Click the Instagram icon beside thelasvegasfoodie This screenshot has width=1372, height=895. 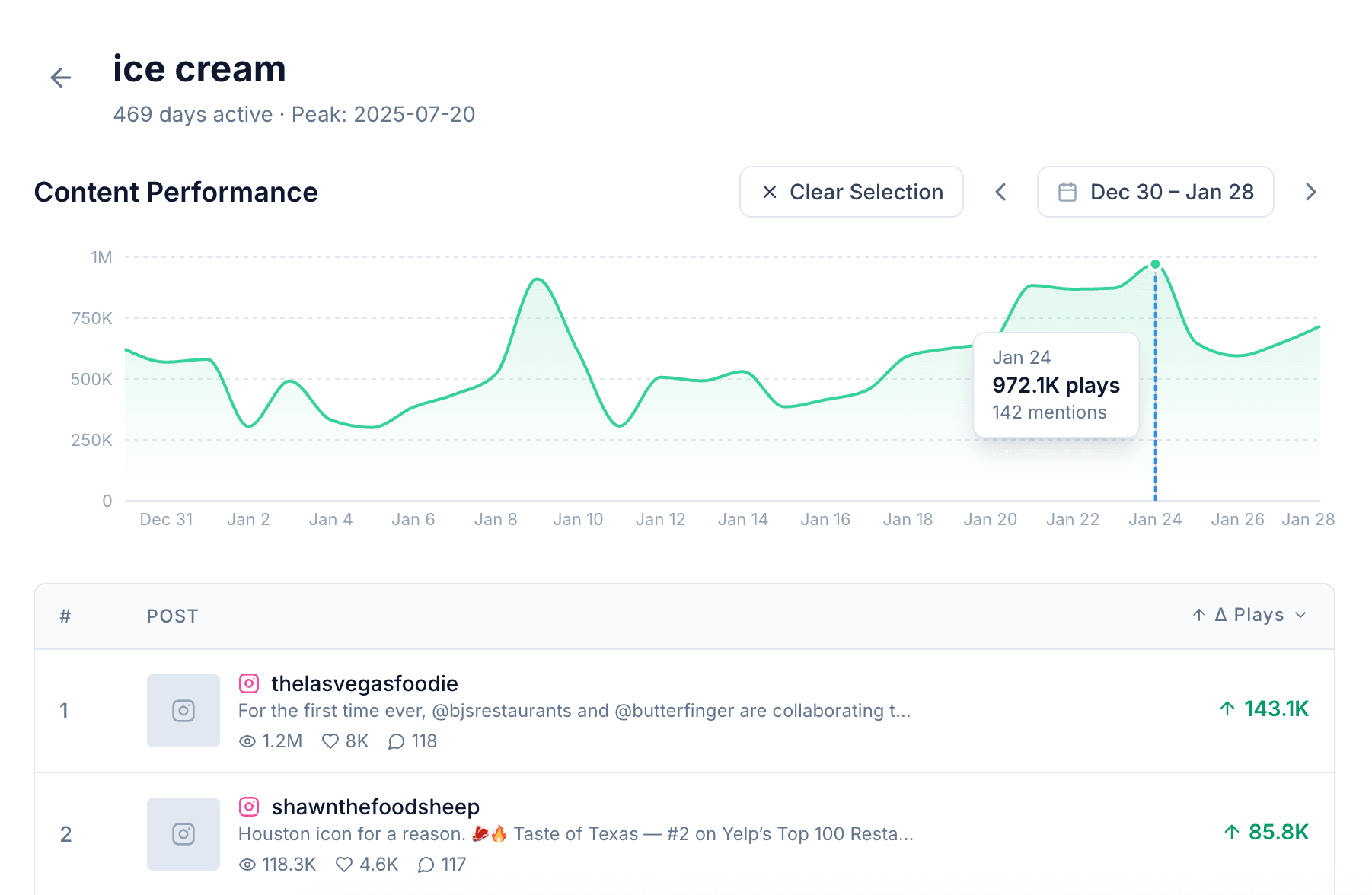250,683
